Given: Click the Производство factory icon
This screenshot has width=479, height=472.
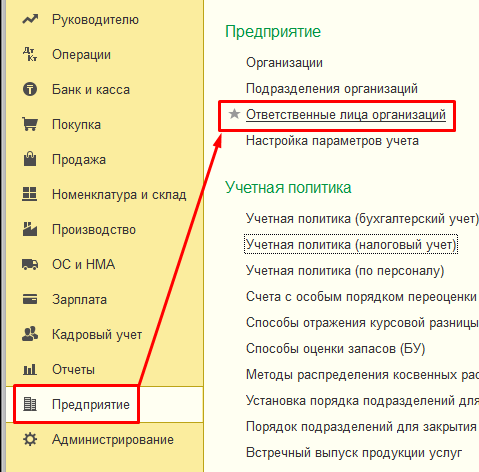Looking at the screenshot, I should [30, 229].
